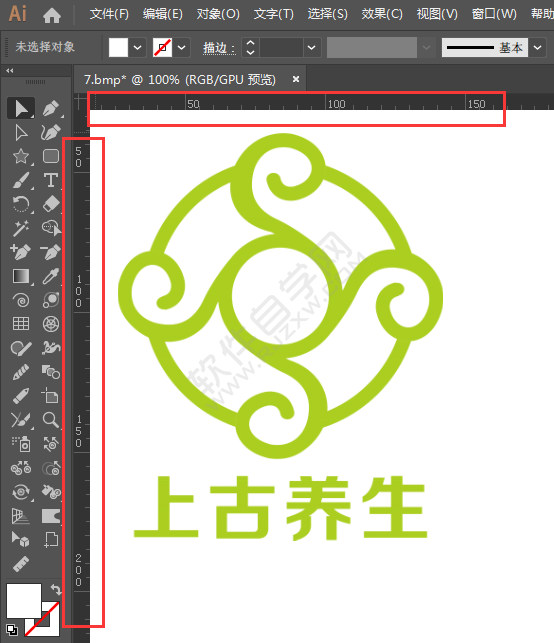Adjust the stroke weight stepper arrows
Screen dimensions: 554x643
[250, 48]
